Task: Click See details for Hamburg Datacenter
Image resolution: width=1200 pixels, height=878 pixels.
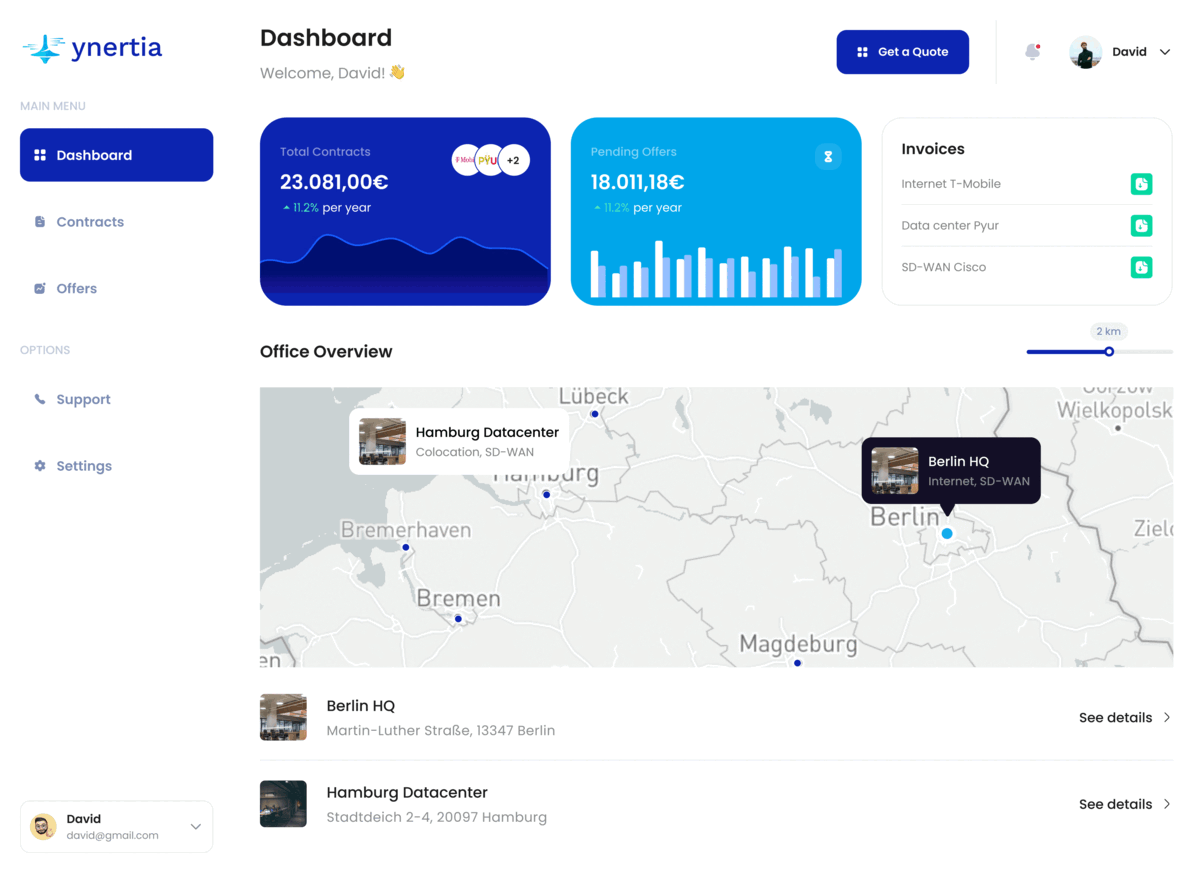Action: 1124,804
